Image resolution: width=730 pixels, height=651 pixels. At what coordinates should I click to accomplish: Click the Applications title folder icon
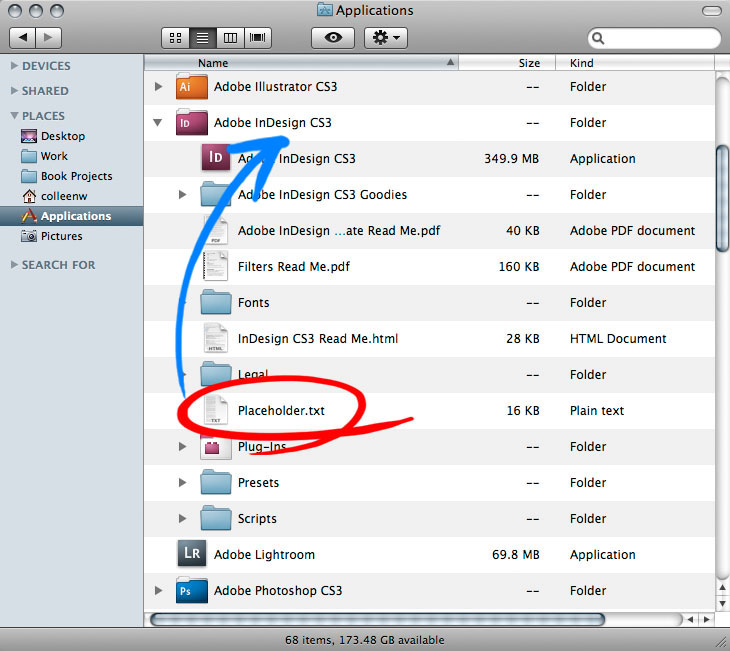(324, 9)
